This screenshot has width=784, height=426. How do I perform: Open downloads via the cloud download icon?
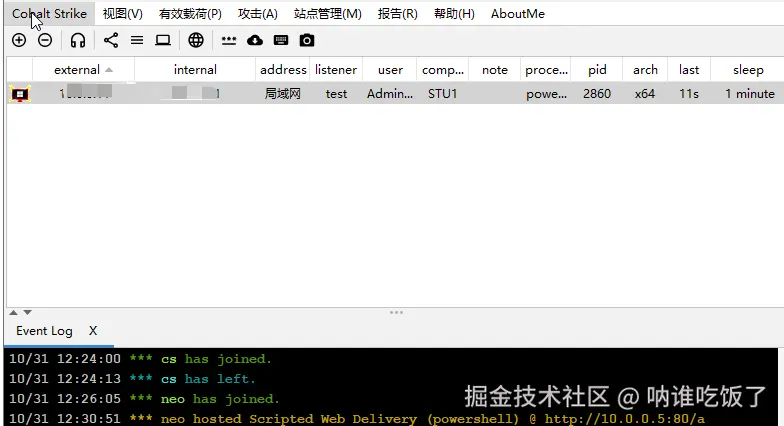click(x=254, y=40)
